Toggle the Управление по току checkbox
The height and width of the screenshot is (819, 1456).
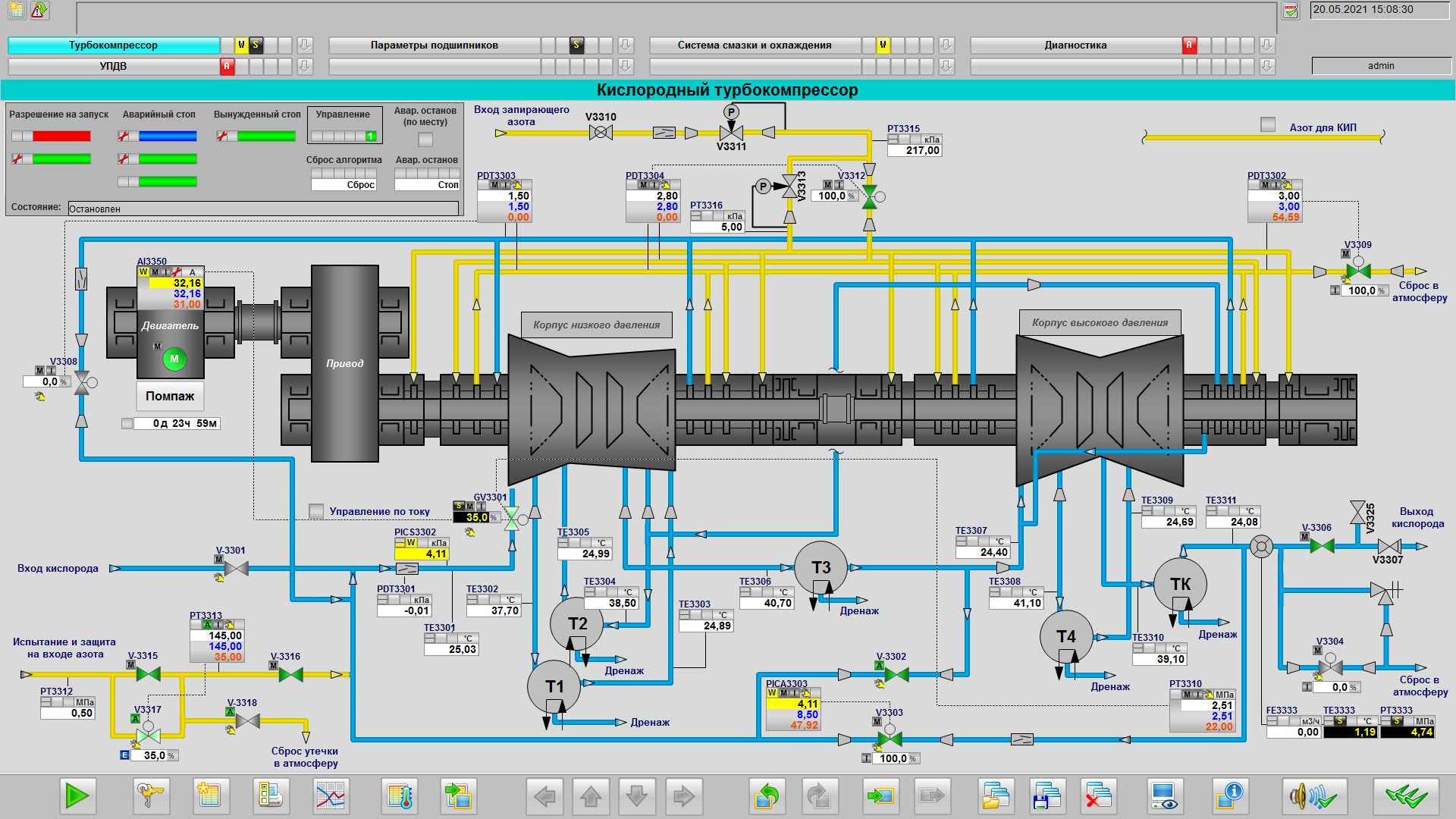pos(316,511)
